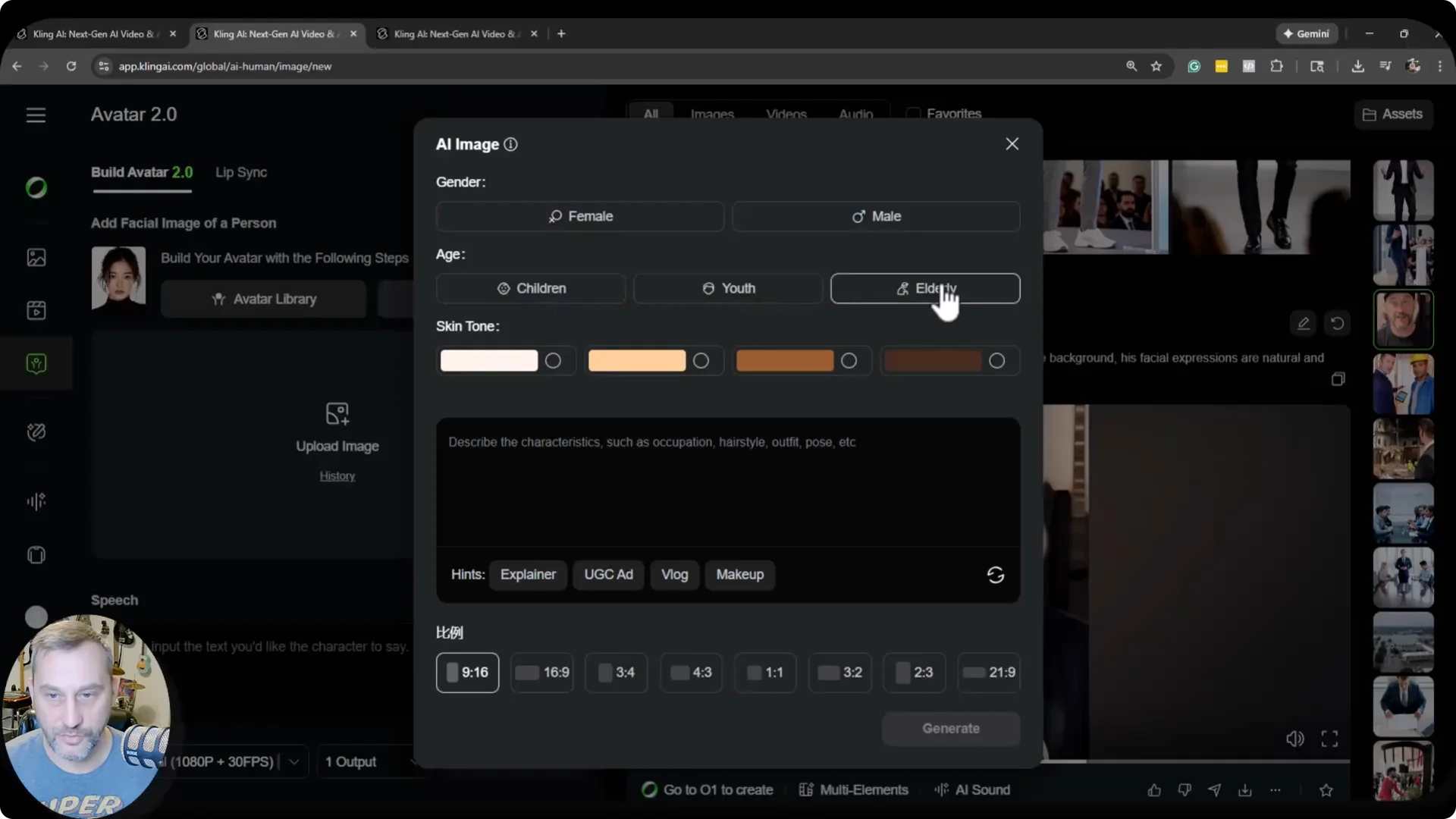Open Chrome downloads icon
Image resolution: width=1456 pixels, height=819 pixels.
pos(1357,66)
